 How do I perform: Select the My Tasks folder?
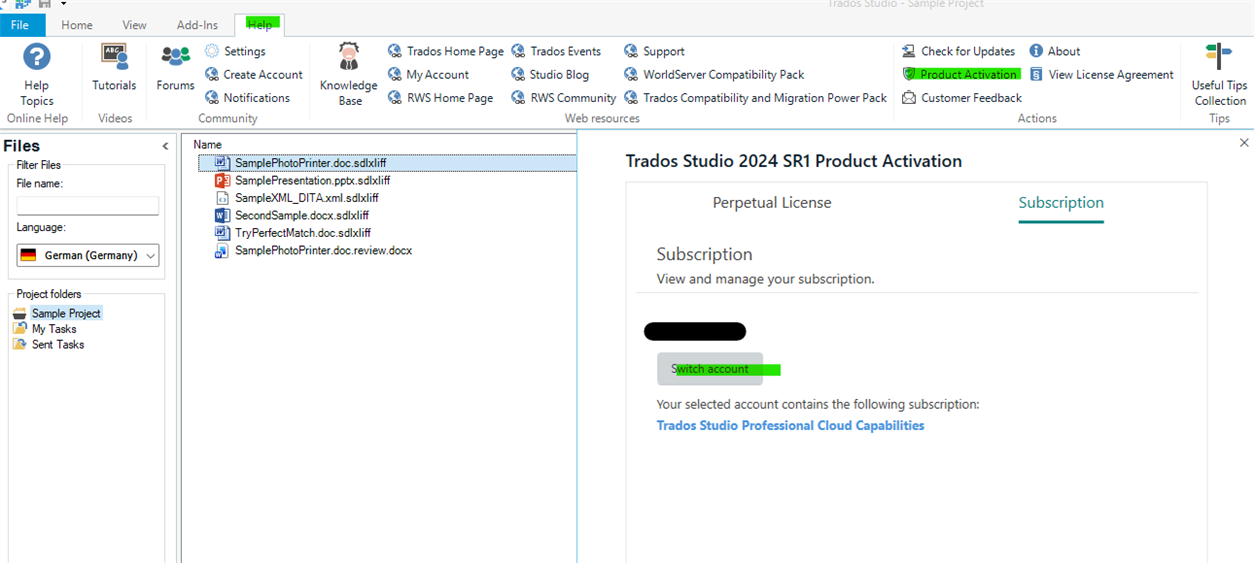[x=54, y=329]
